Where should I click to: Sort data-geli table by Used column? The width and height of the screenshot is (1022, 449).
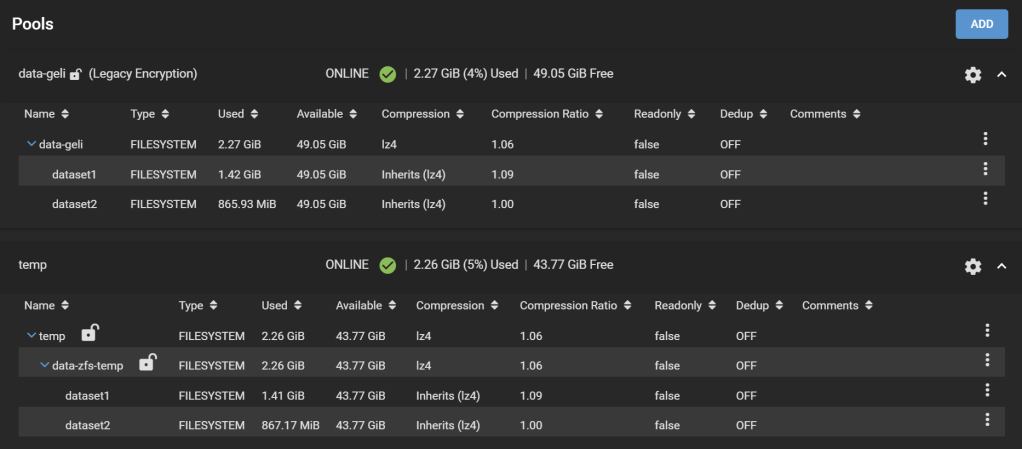pos(237,114)
